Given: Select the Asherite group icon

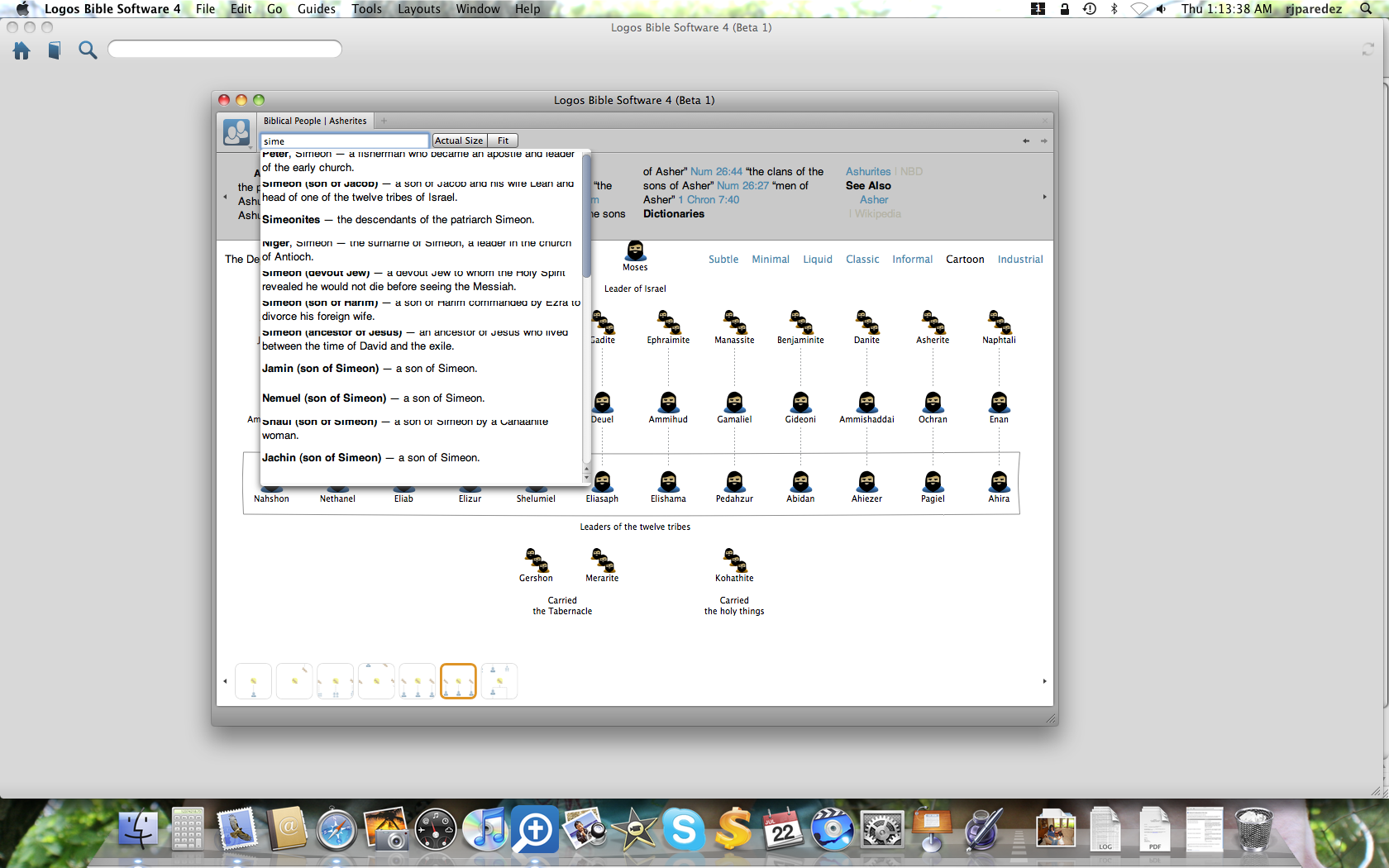Looking at the screenshot, I should pos(933,322).
